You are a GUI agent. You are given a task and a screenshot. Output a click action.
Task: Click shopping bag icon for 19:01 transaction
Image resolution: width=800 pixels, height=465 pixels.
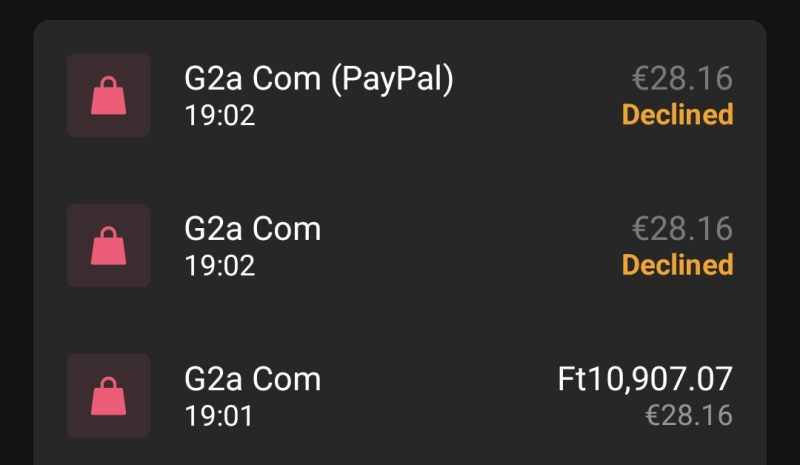pos(108,395)
